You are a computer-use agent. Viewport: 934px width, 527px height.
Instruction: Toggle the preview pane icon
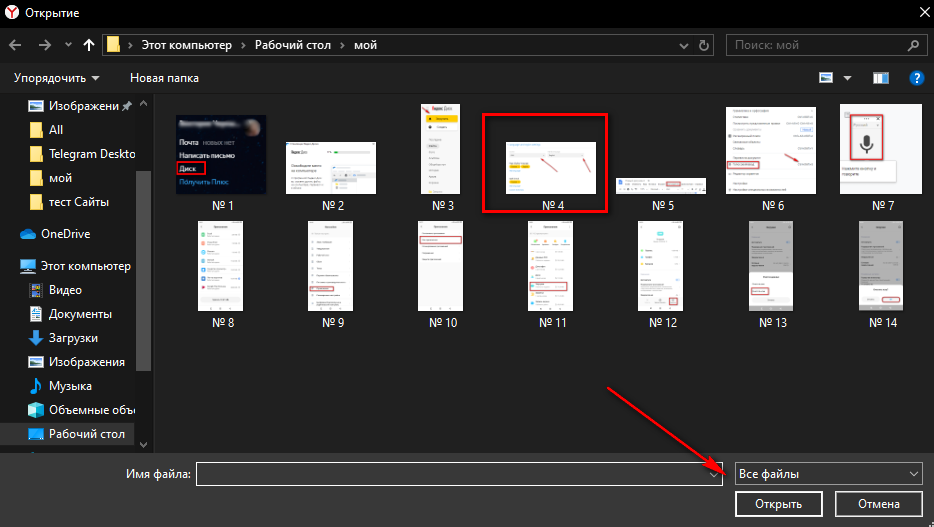point(880,78)
